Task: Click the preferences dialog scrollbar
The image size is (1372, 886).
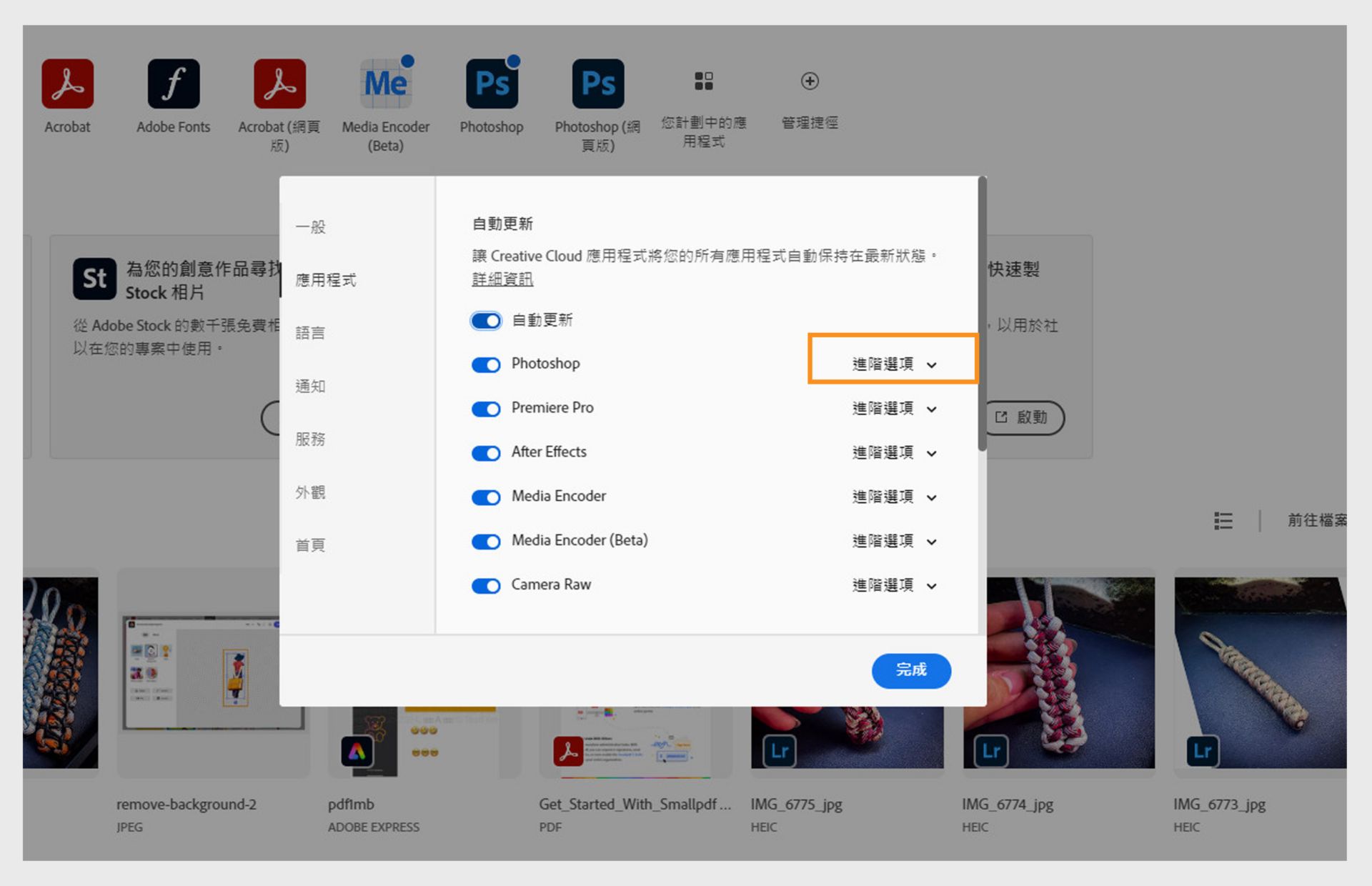Action: 983,314
